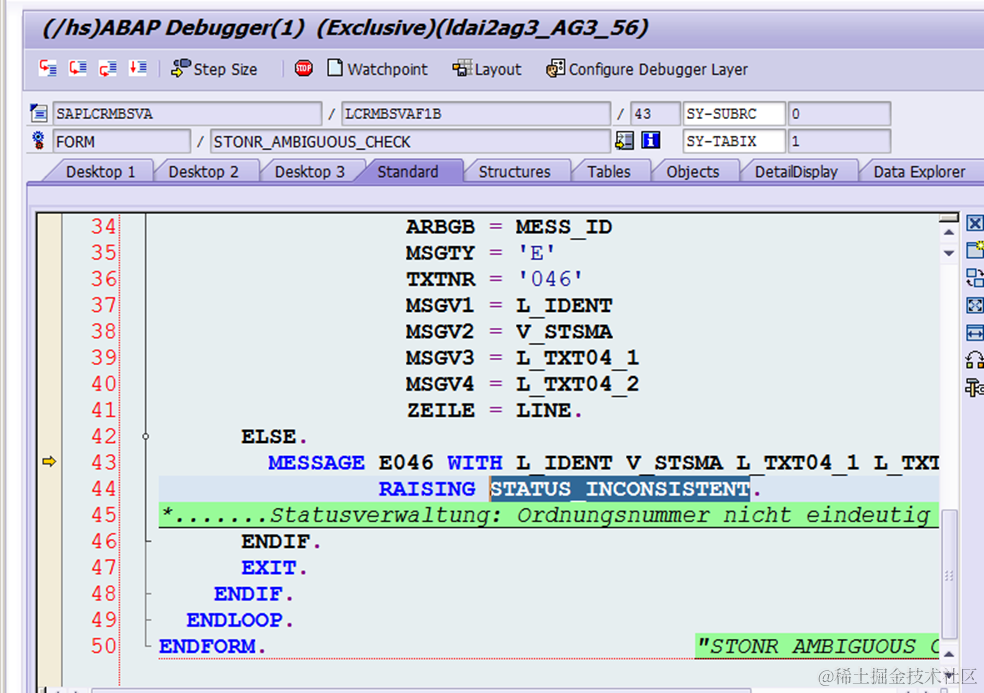Click the return (step out) icon

point(108,68)
